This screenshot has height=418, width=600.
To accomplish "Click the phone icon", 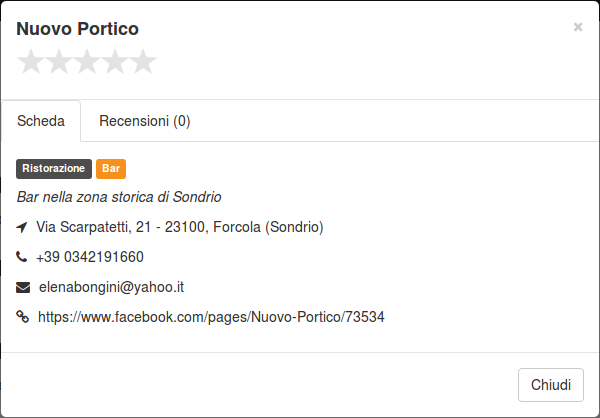I will [x=21, y=257].
